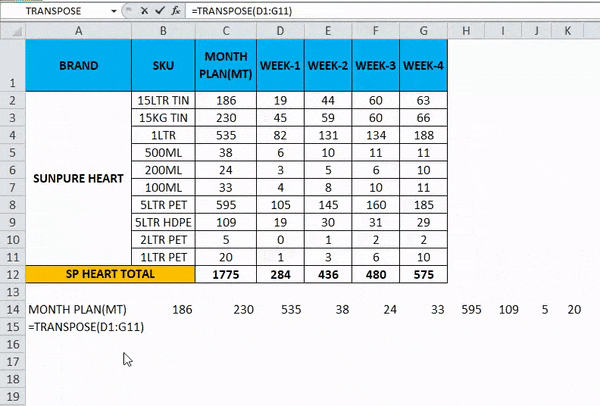Image resolution: width=600 pixels, height=406 pixels.
Task: Click the 230 value in row 14
Action: [x=226, y=309]
